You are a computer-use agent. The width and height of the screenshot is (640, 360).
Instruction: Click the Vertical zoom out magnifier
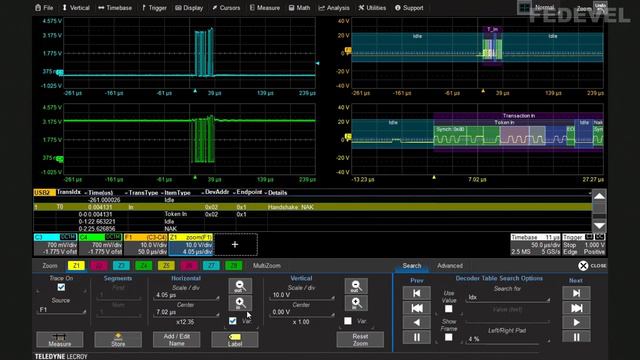coord(356,286)
